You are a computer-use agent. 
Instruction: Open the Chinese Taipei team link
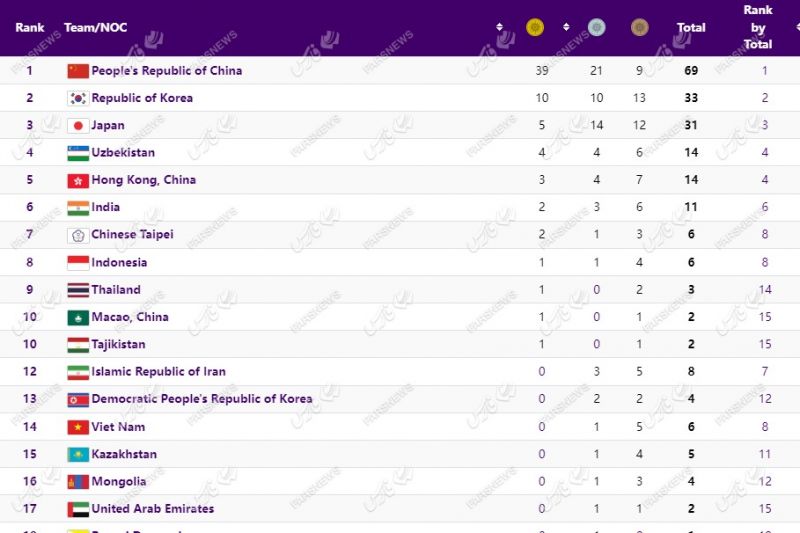[x=132, y=235]
